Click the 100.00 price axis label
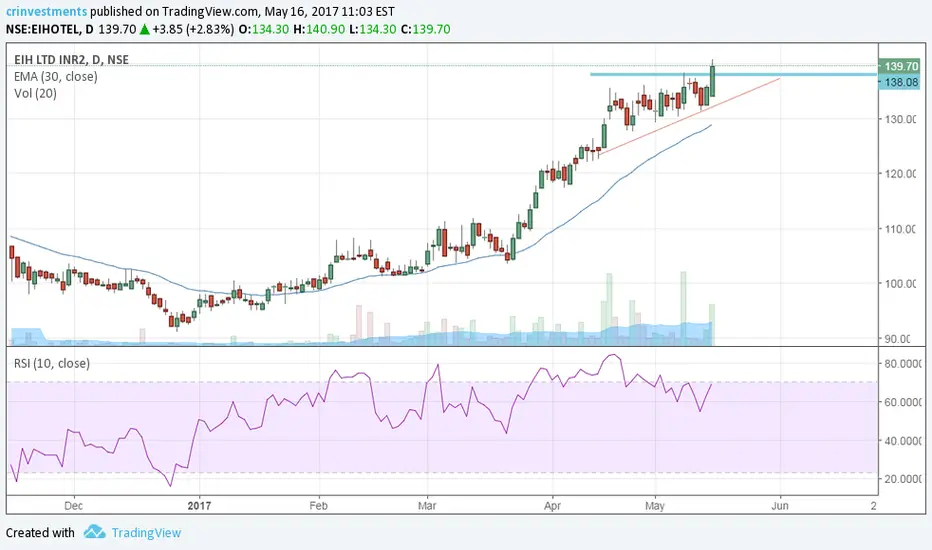The image size is (932, 550). [x=900, y=284]
